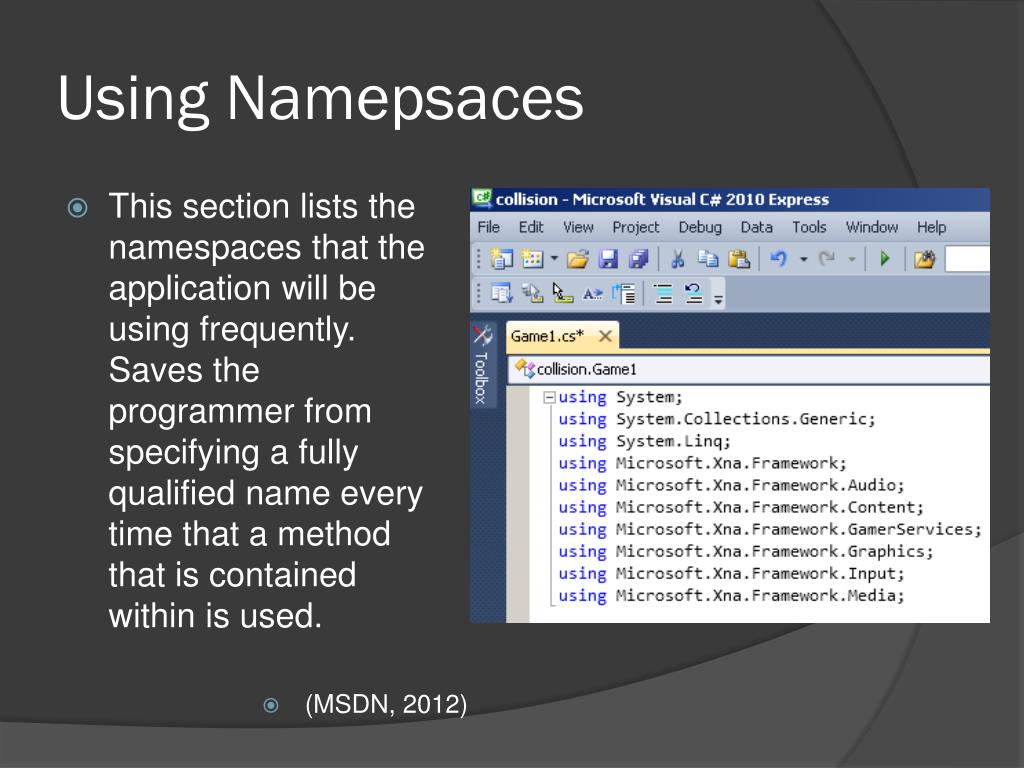The image size is (1024, 768).
Task: Click the Find in Files binoculars icon
Action: click(924, 259)
